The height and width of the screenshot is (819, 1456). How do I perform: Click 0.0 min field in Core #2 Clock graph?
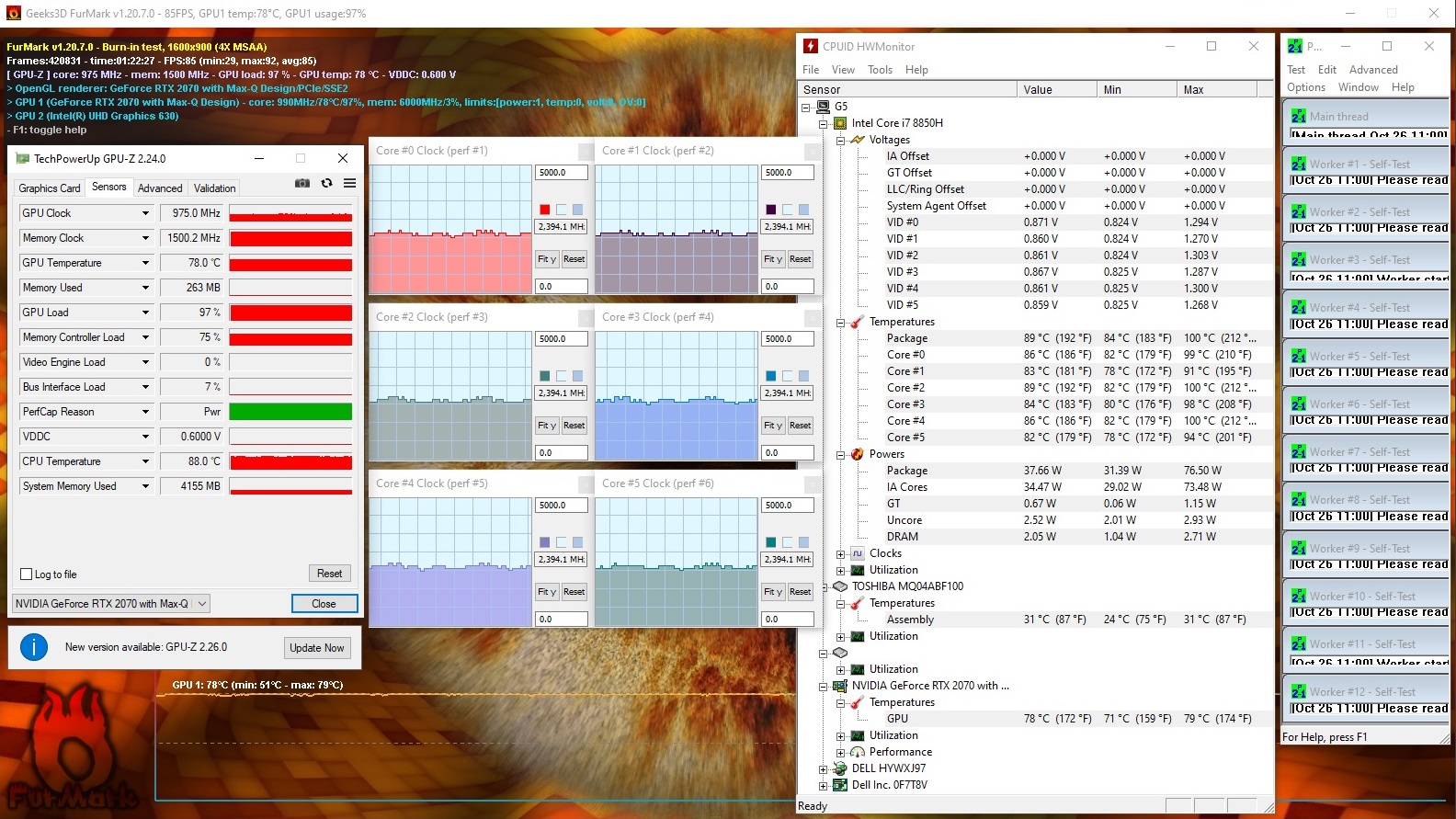click(x=562, y=453)
